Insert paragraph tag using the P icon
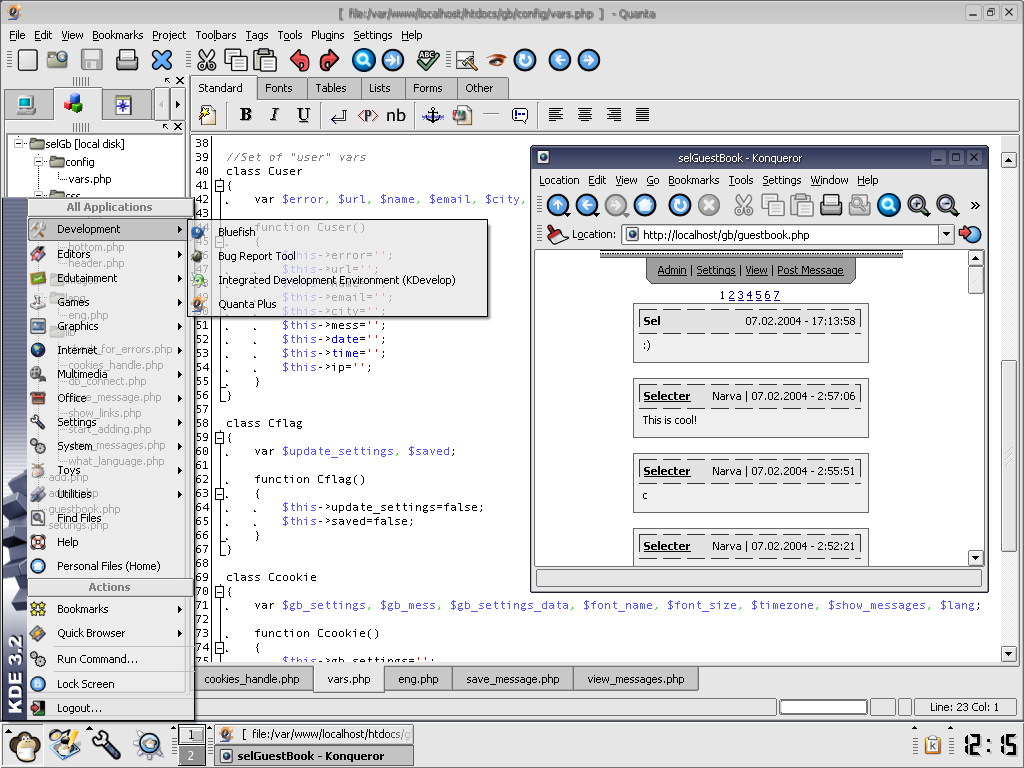The image size is (1024, 768). (368, 116)
